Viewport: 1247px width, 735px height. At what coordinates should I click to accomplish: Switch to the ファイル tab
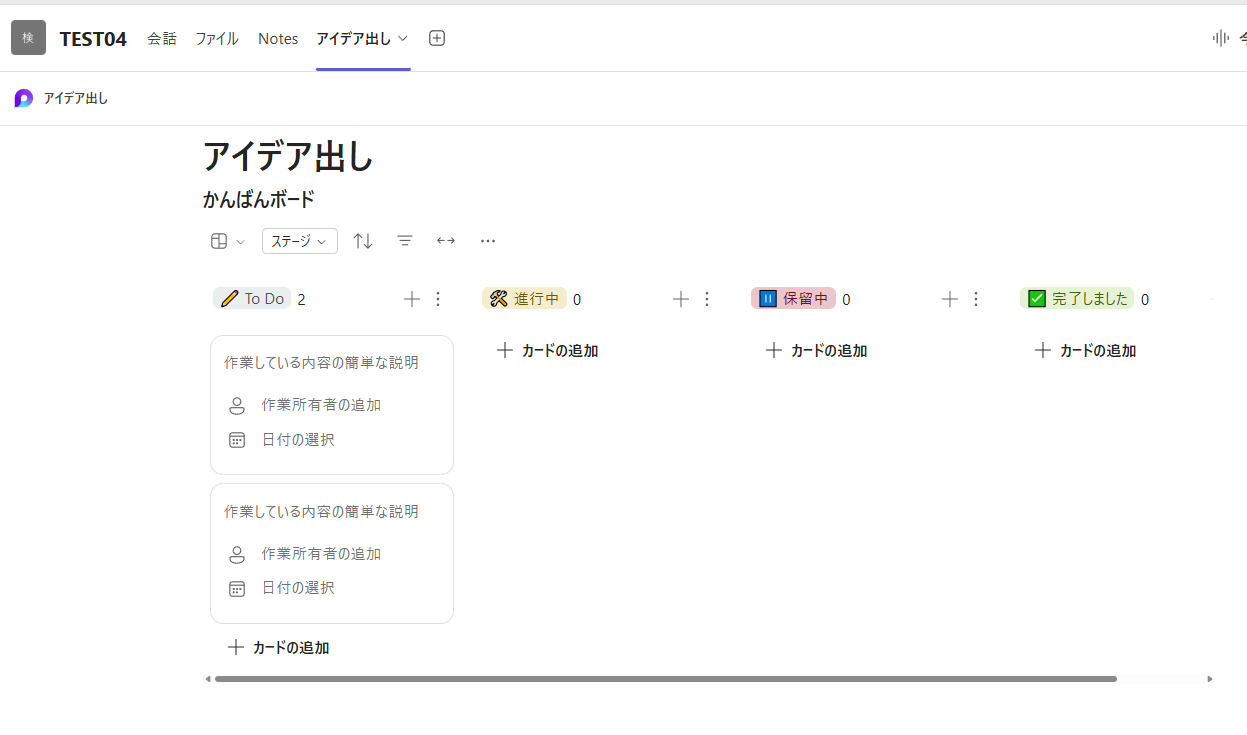(x=216, y=38)
